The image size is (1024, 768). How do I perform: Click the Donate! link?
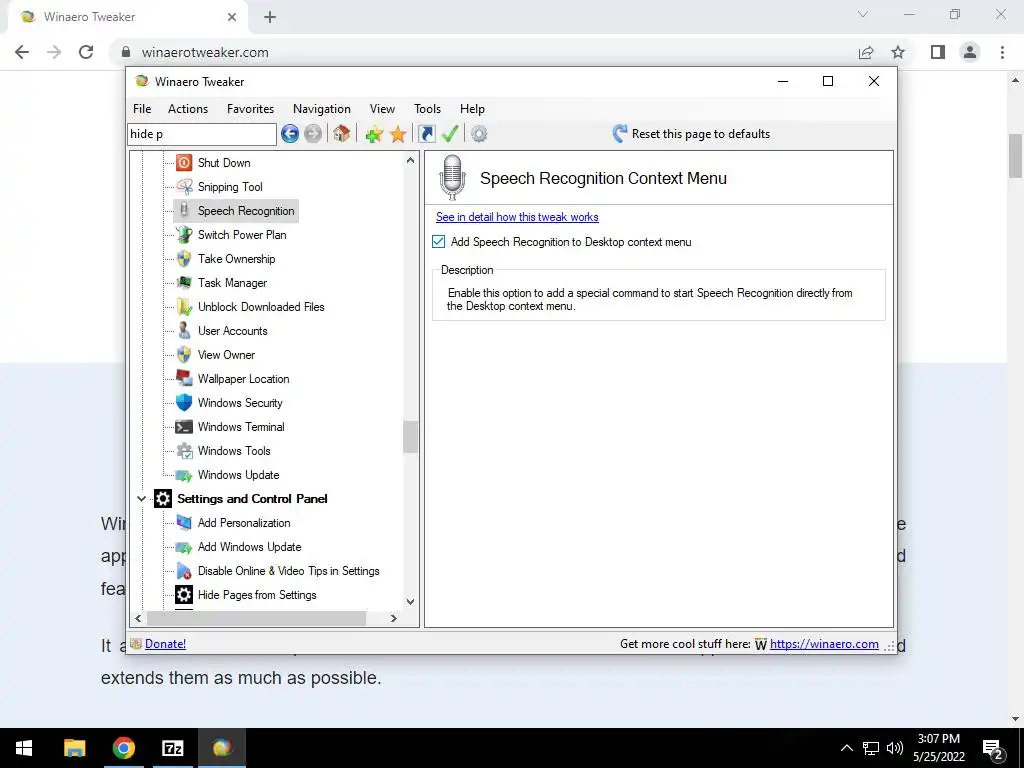point(165,644)
